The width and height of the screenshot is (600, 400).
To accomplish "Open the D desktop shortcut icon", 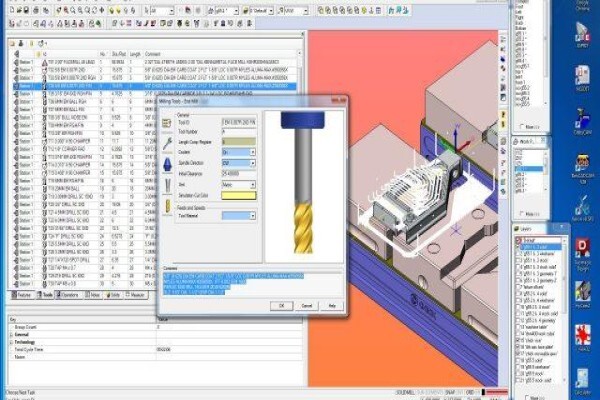I will [x=583, y=249].
